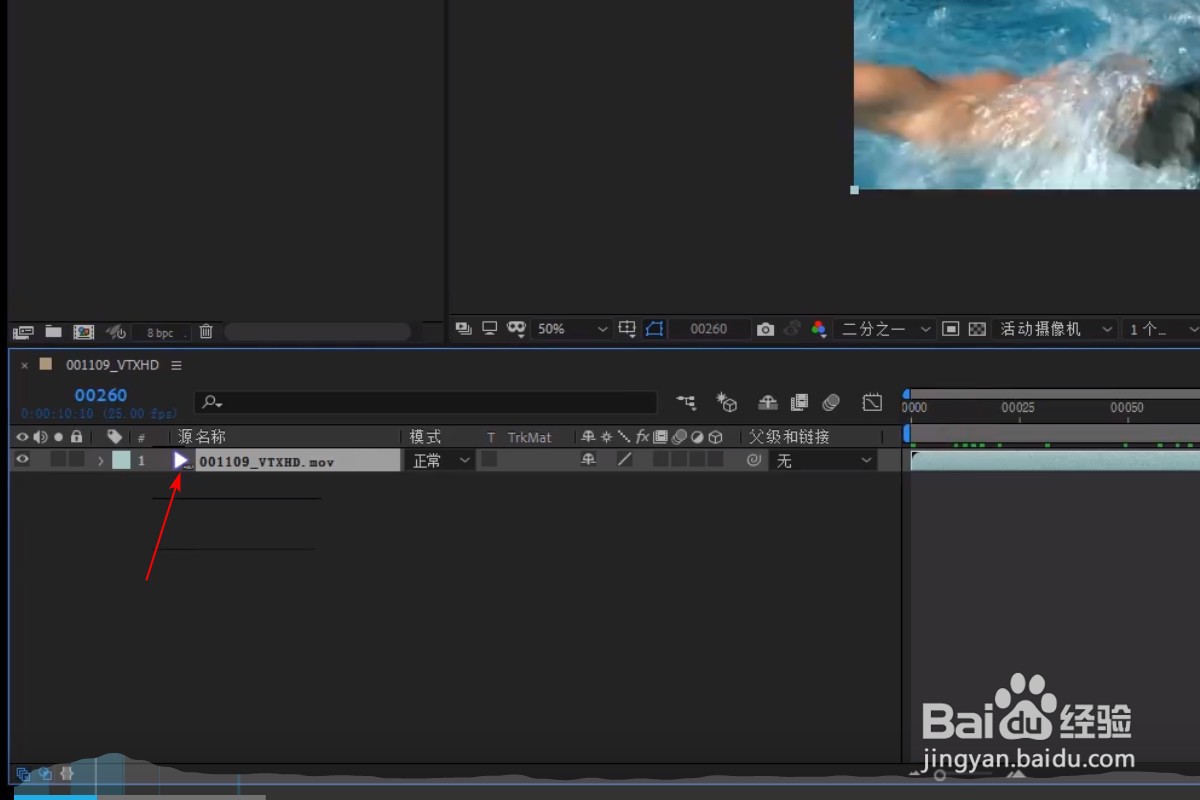Click the video eye column header icon
Viewport: 1200px width, 800px height.
23,437
